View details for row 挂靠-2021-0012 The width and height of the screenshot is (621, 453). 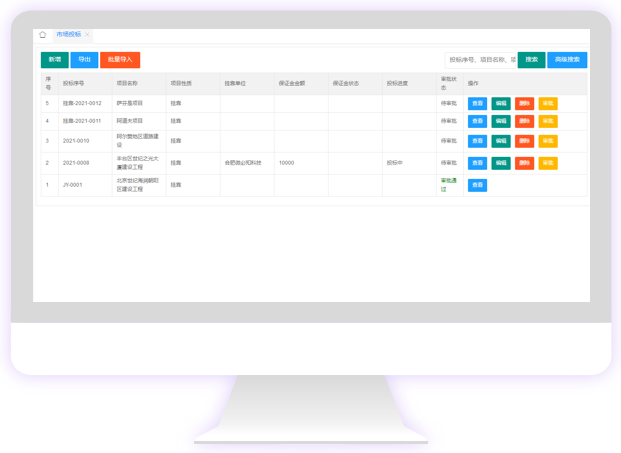(x=477, y=103)
